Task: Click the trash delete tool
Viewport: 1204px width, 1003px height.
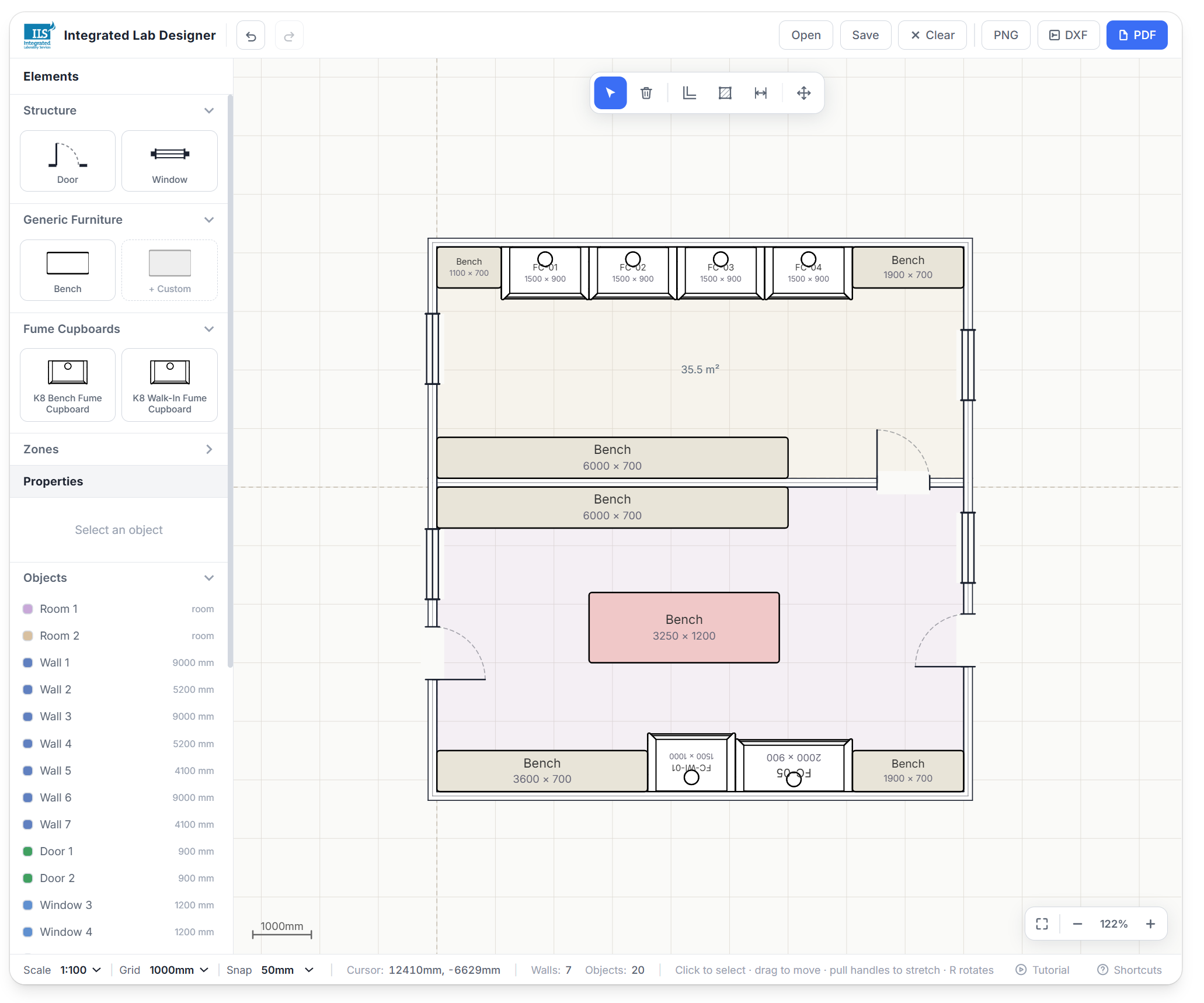Action: (x=646, y=93)
